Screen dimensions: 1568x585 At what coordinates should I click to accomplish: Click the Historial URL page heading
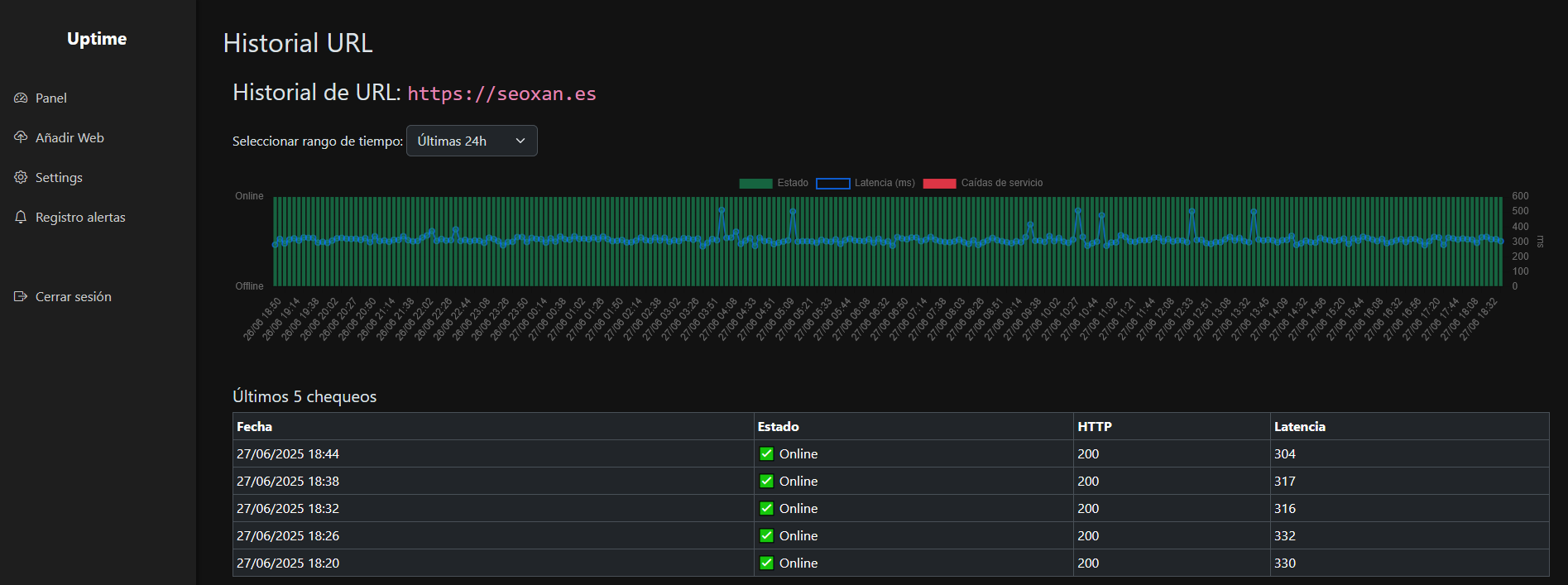click(x=298, y=43)
